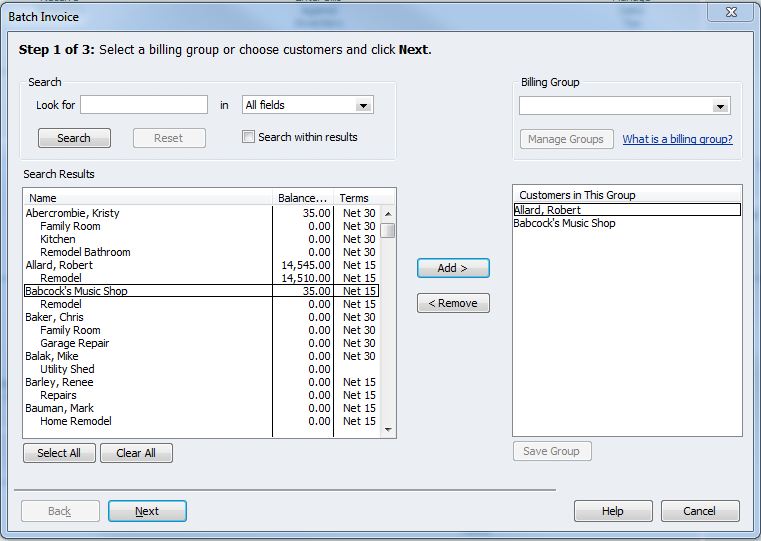The width and height of the screenshot is (761, 541).
Task: Cancel the batch invoice wizard
Action: click(700, 511)
